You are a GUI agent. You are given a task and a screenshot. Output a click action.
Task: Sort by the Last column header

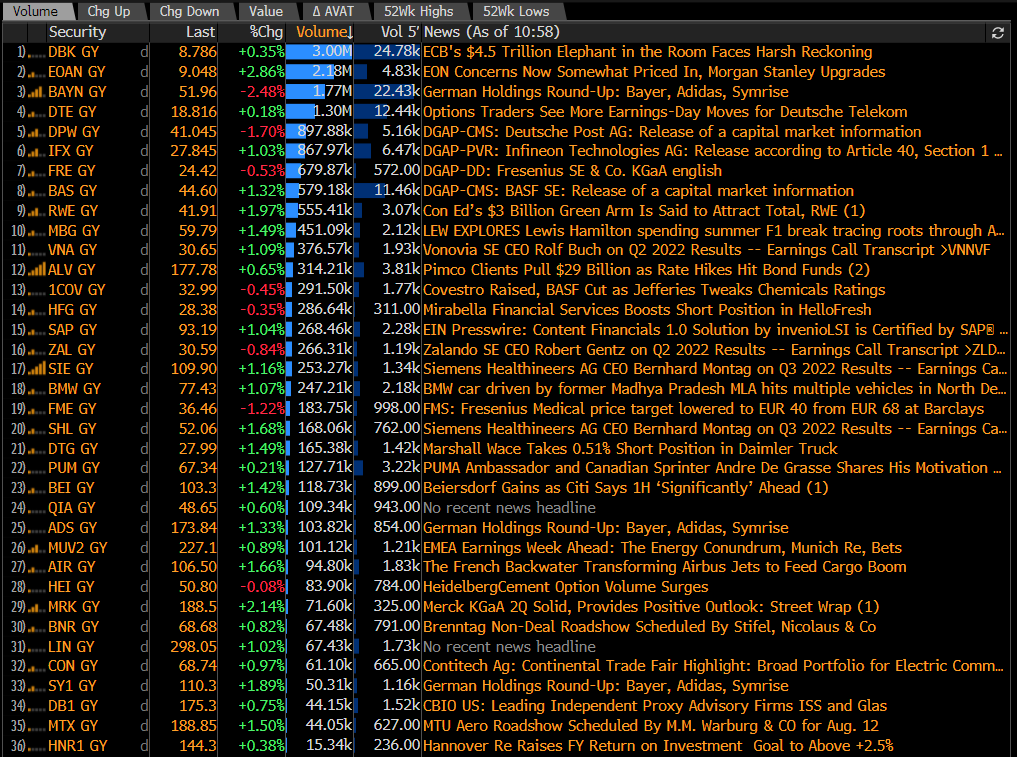pyautogui.click(x=200, y=32)
